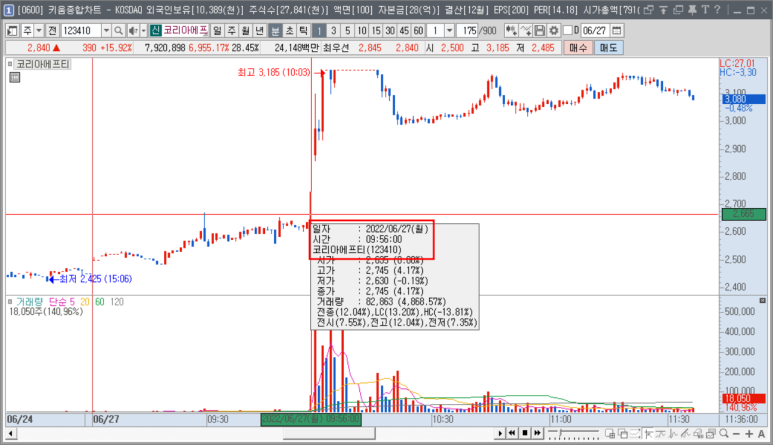Select the 30-minute interval tab
The image size is (773, 445).
pos(390,31)
